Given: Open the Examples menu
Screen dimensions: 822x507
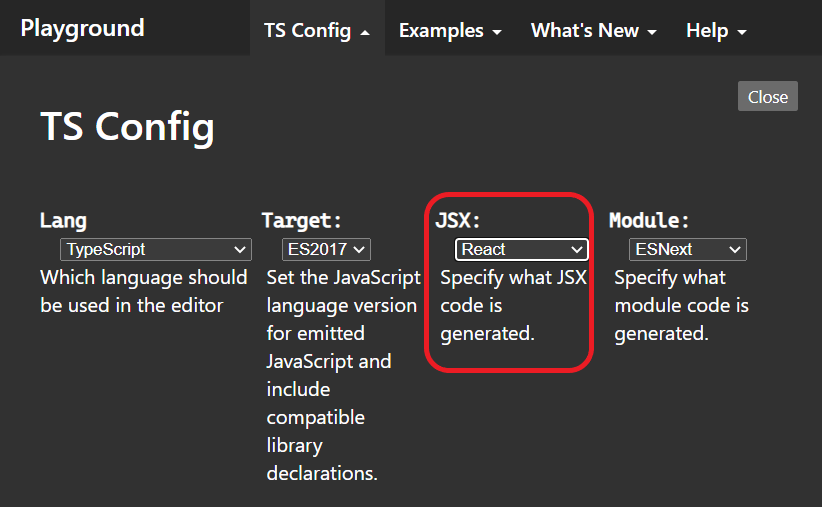Looking at the screenshot, I should click(x=450, y=30).
